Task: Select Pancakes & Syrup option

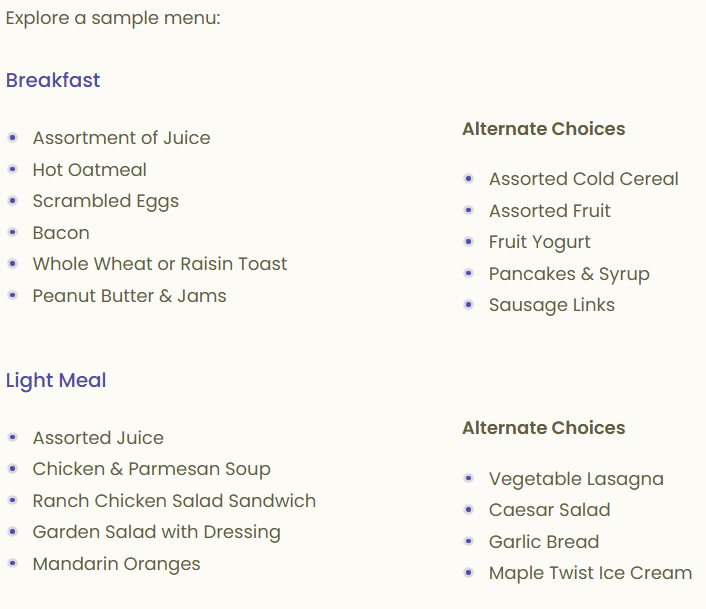Action: pos(569,274)
